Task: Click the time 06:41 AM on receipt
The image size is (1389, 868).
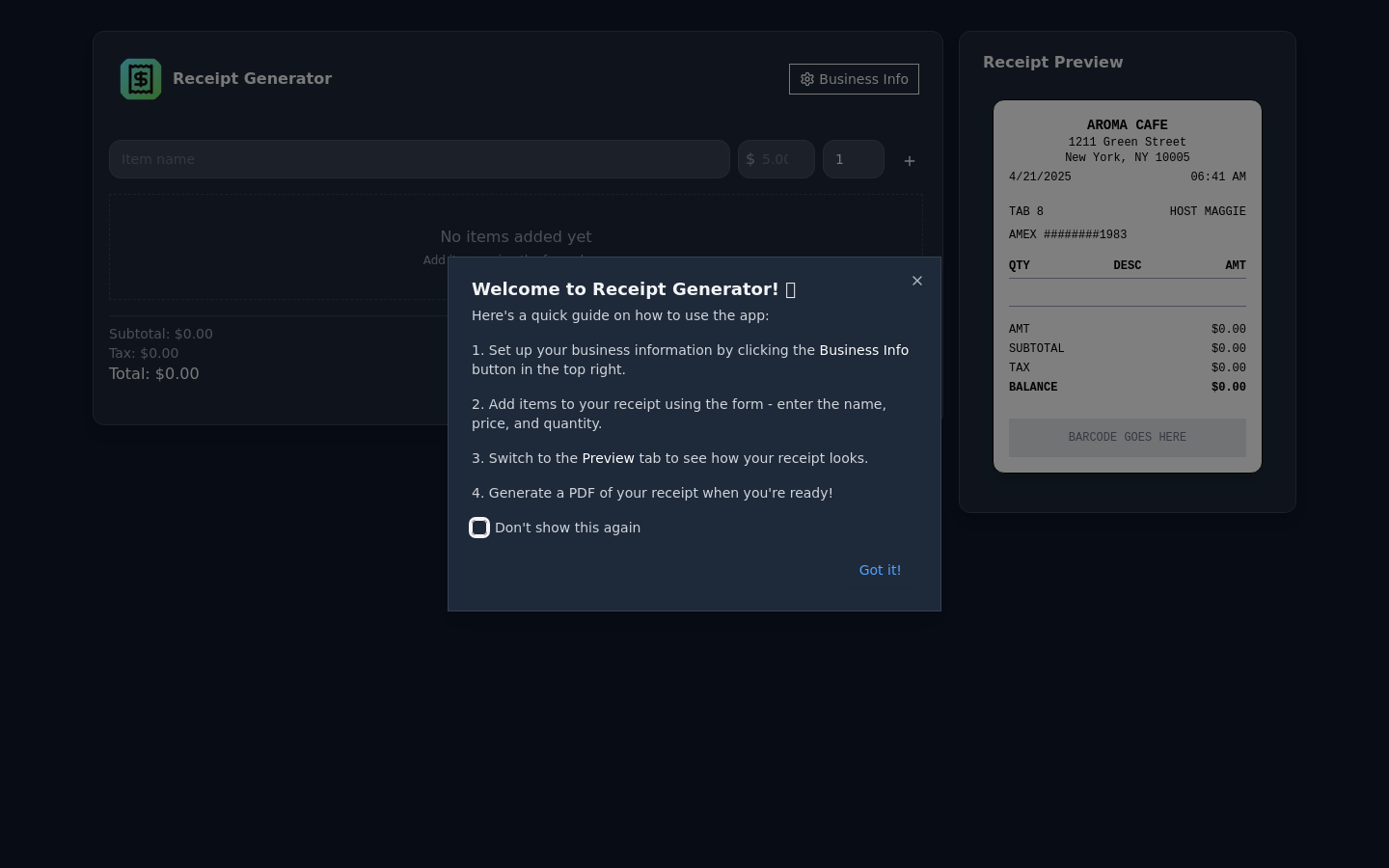Action: (1218, 176)
